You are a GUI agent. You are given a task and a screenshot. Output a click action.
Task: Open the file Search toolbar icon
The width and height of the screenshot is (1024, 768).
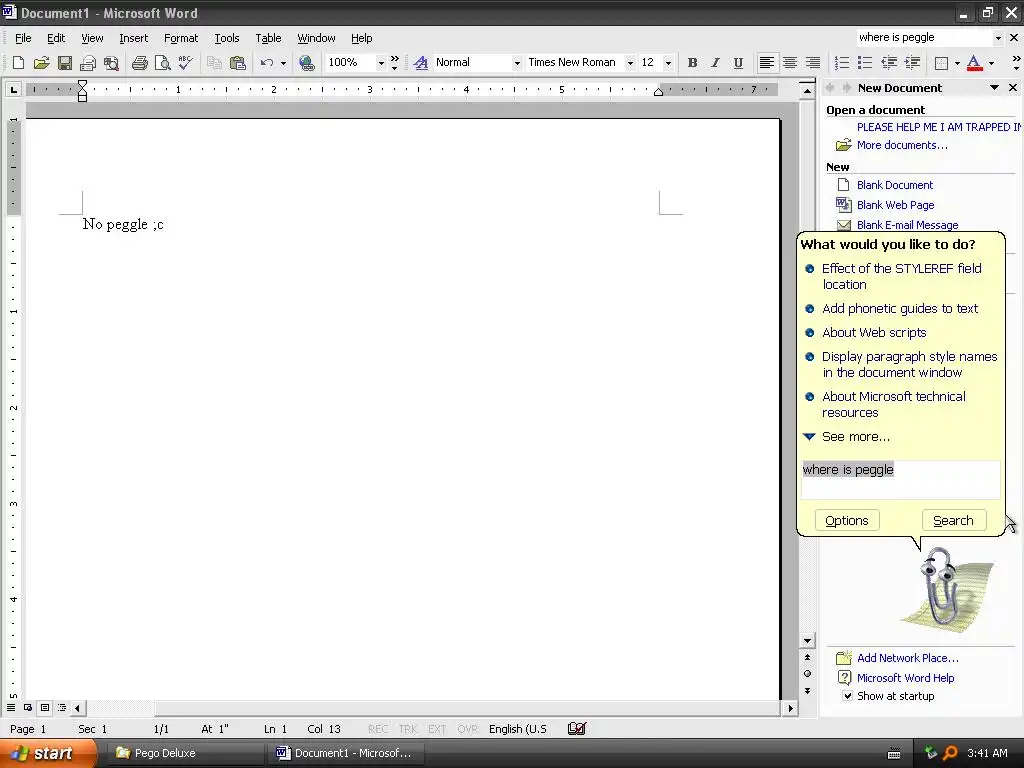112,63
